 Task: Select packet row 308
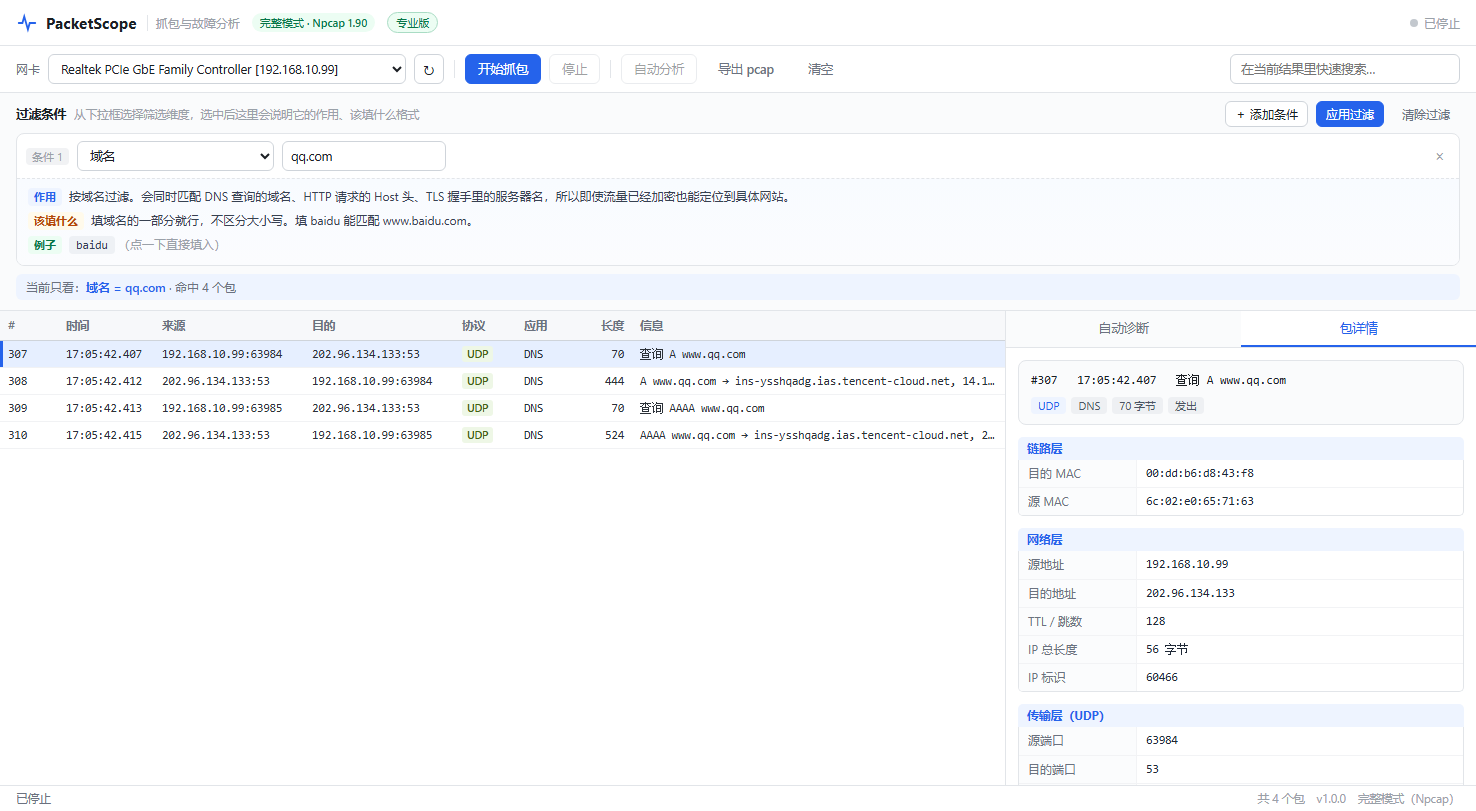click(502, 381)
